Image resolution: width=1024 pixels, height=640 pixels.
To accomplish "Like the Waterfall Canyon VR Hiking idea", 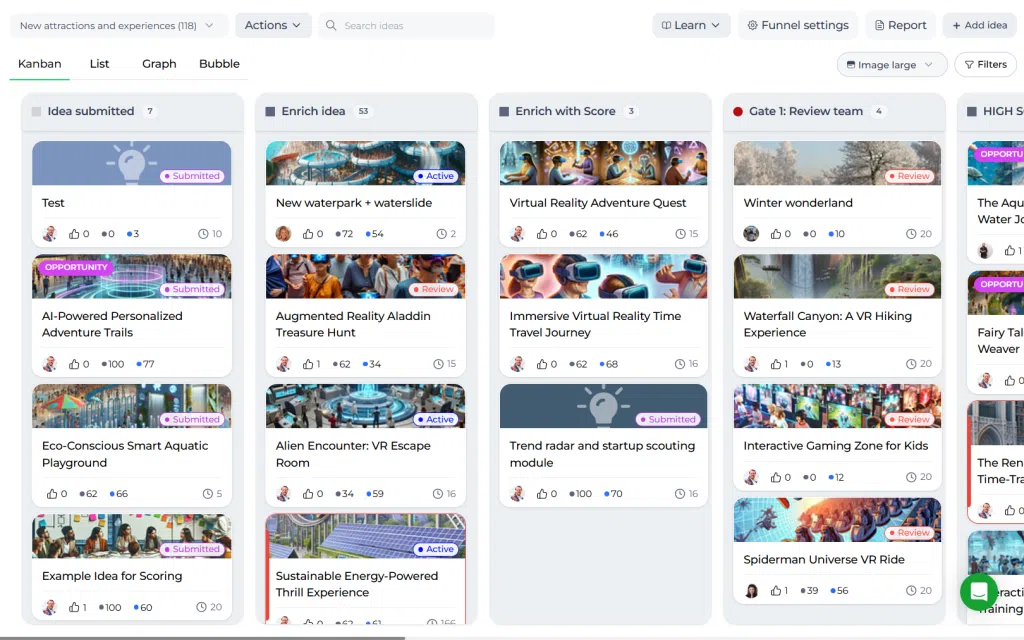I will [x=775, y=364].
